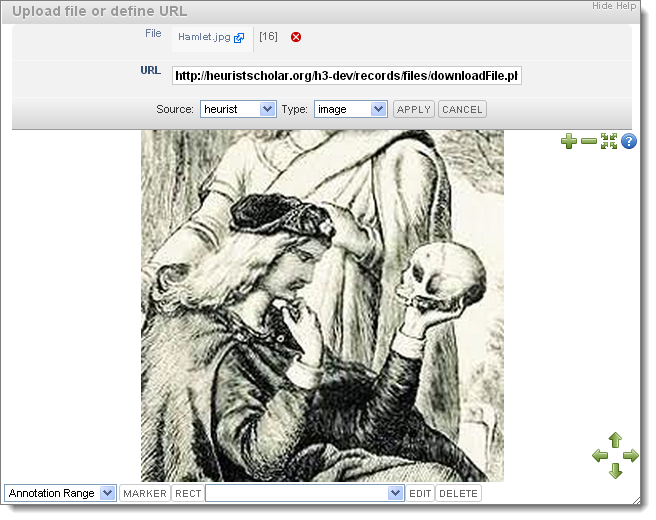This screenshot has width=656, height=520.
Task: Open the blue question mark help icon
Action: point(629,141)
